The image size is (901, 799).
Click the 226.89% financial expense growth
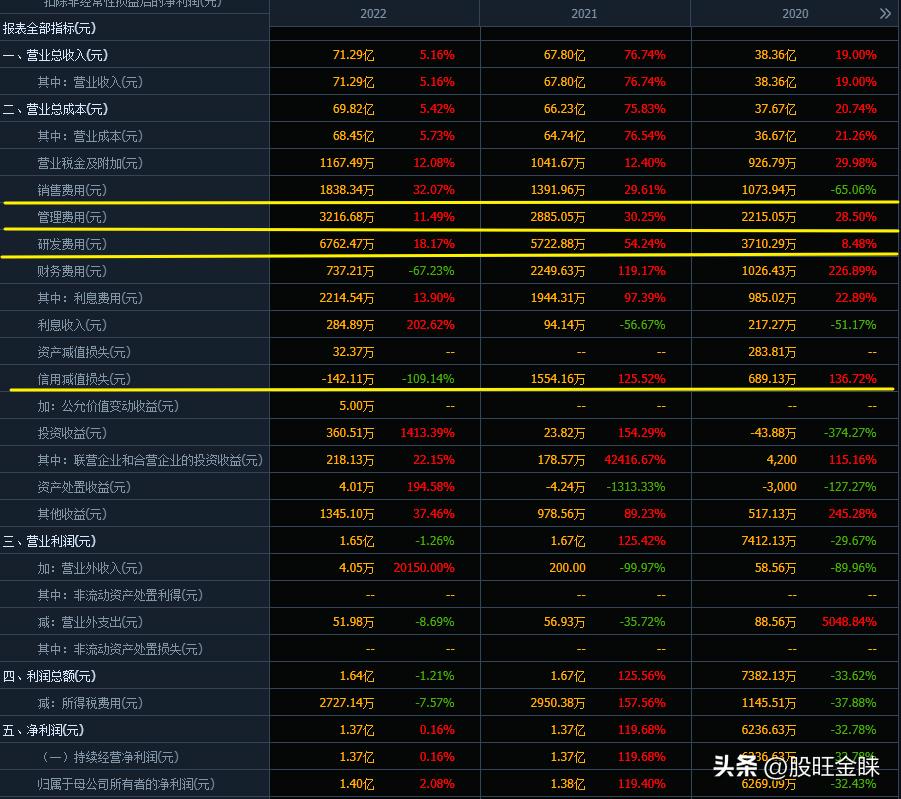(852, 271)
